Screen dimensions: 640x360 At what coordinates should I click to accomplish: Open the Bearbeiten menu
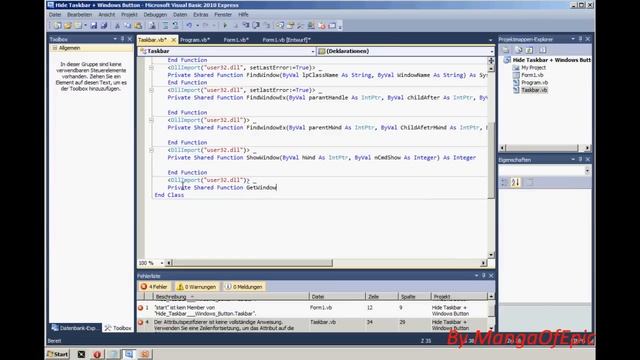[79, 14]
